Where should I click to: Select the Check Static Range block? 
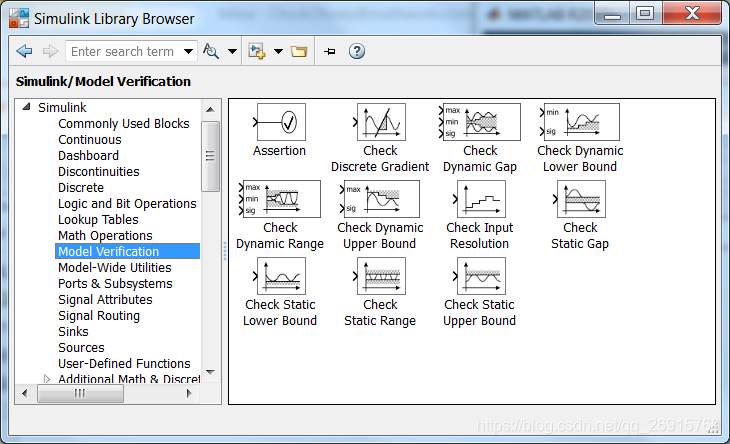380,276
